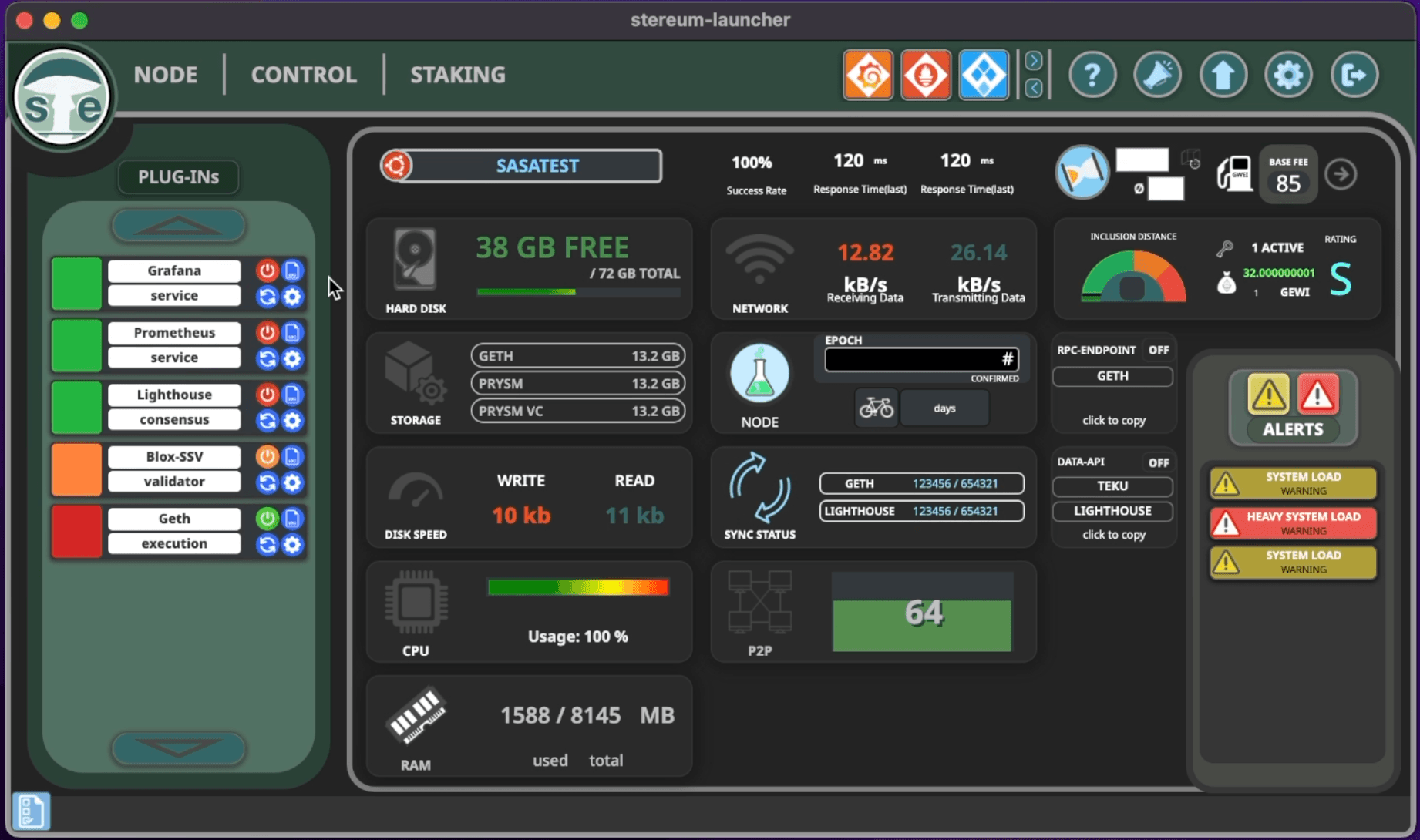Click the update upload arrow icon

(x=1223, y=76)
